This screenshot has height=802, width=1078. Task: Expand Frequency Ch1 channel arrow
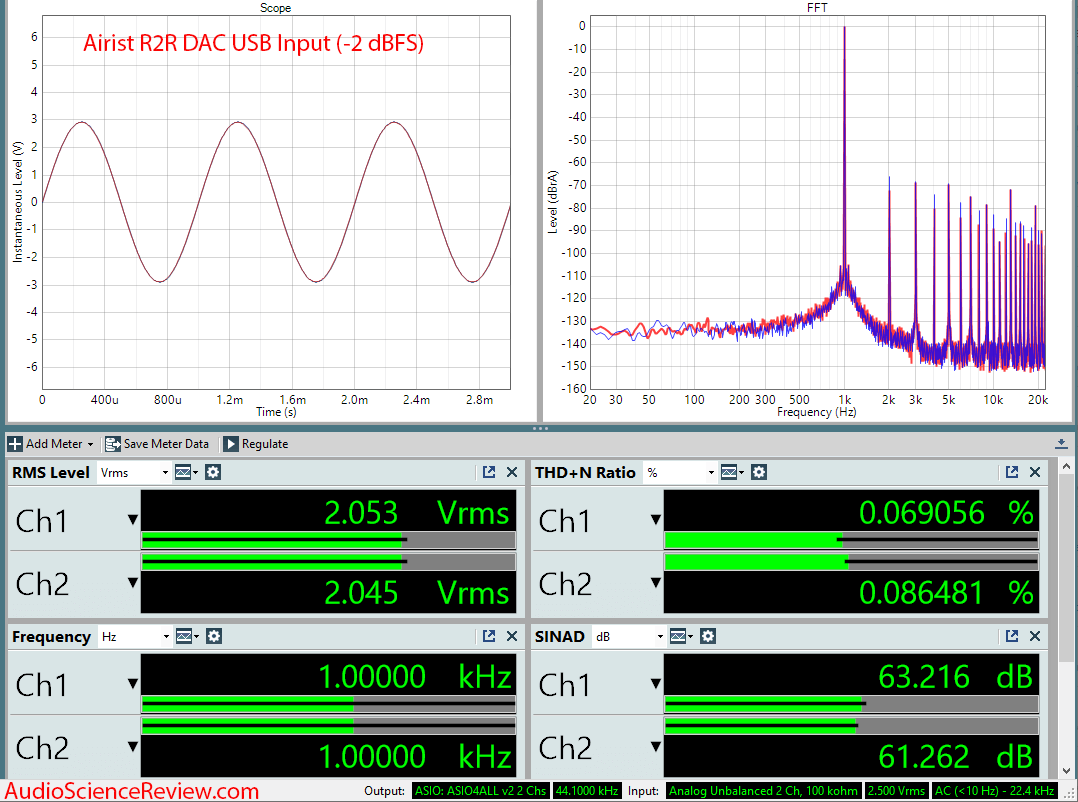[x=133, y=684]
